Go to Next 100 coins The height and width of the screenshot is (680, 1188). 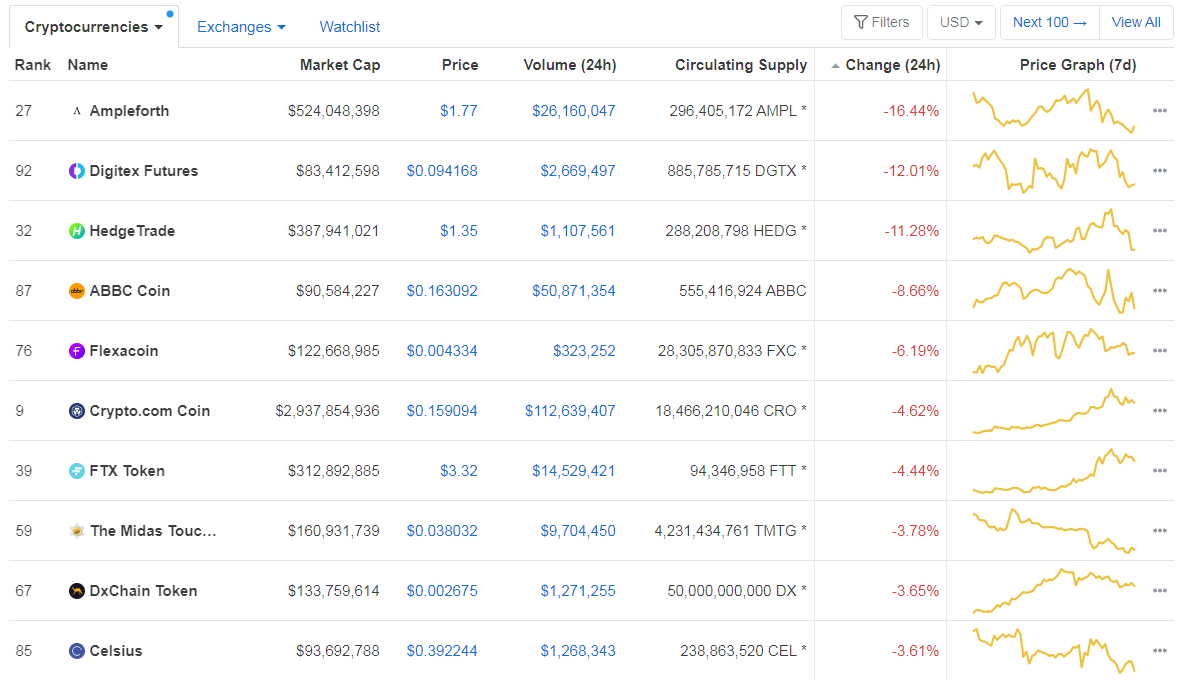1049,23
